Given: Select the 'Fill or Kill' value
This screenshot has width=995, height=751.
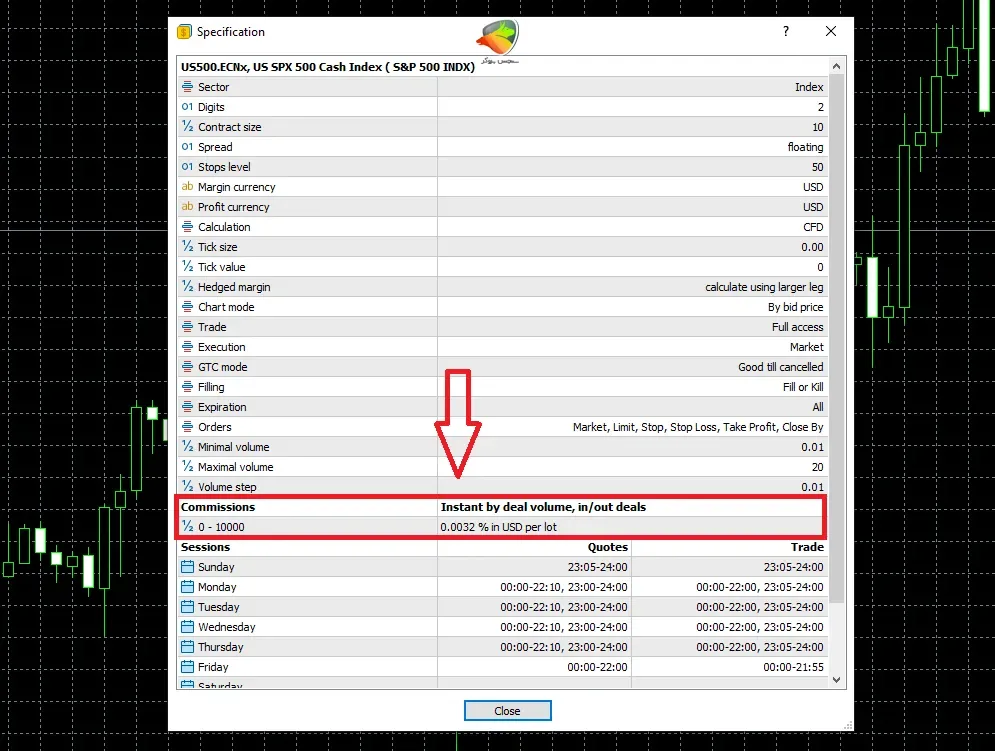Looking at the screenshot, I should 803,387.
